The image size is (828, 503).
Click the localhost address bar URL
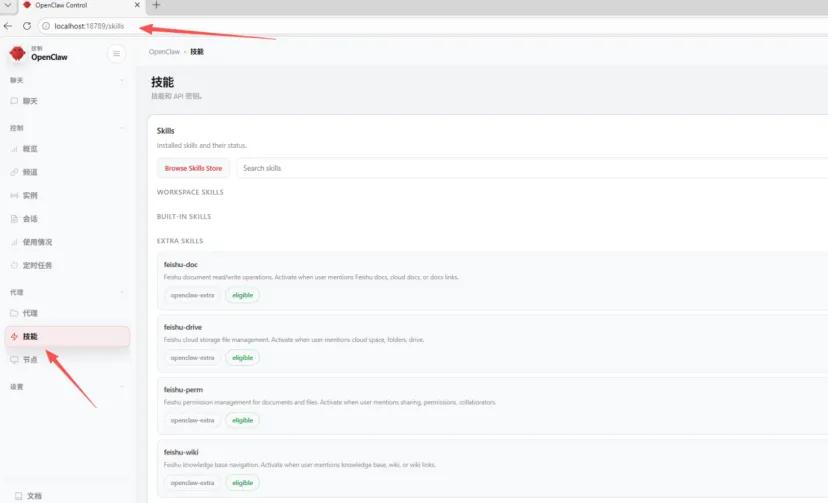pos(89,26)
